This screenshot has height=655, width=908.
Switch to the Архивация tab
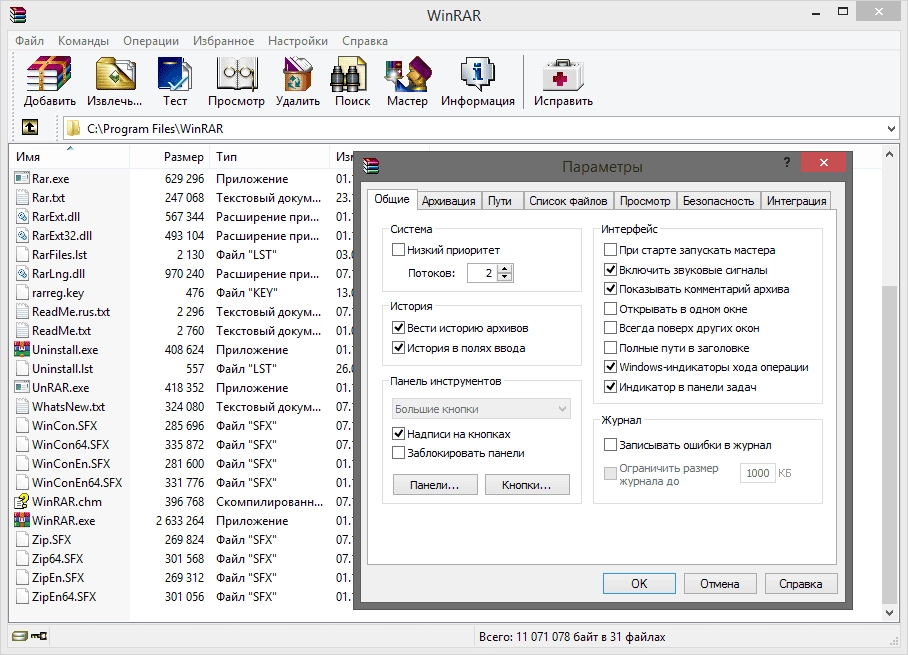[448, 200]
